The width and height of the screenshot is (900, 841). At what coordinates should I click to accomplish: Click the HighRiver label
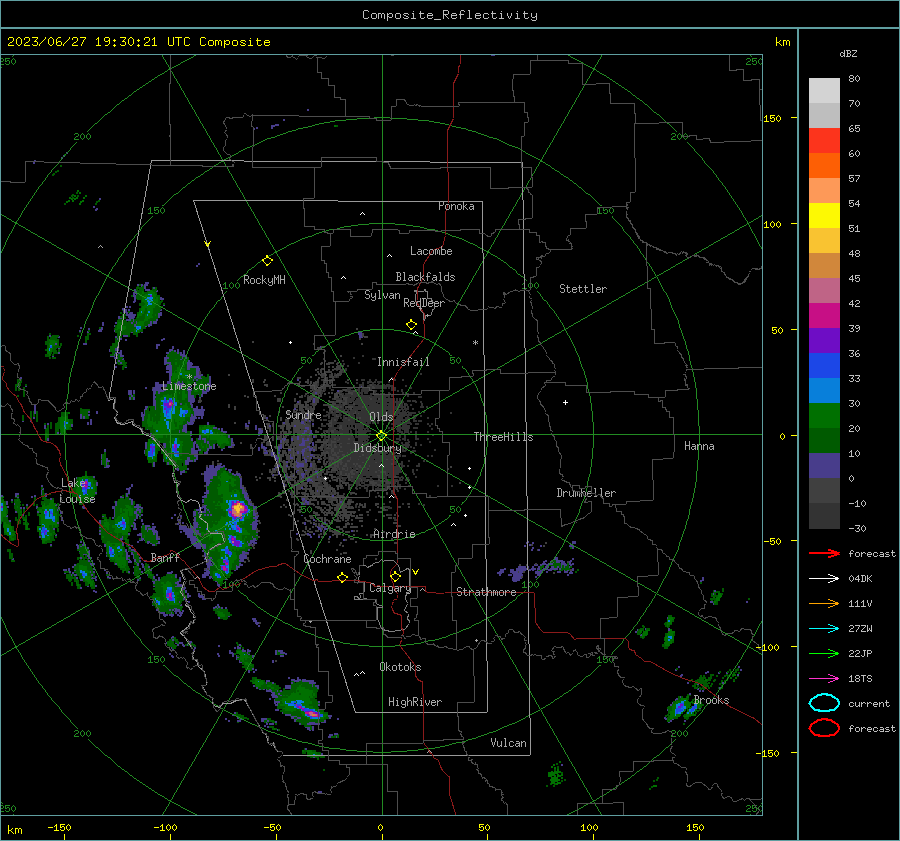click(x=414, y=702)
